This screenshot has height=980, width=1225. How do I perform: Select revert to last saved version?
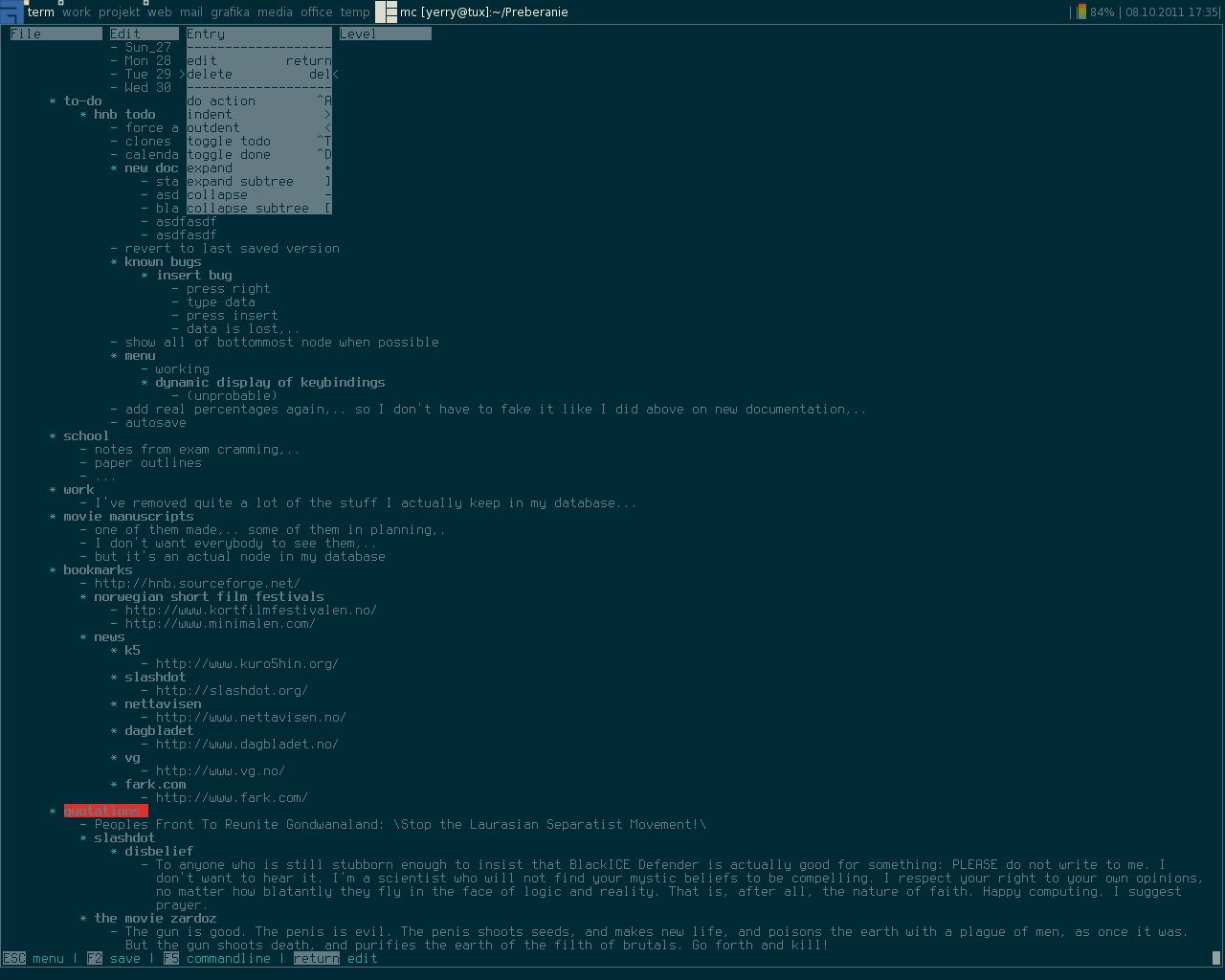[232, 248]
